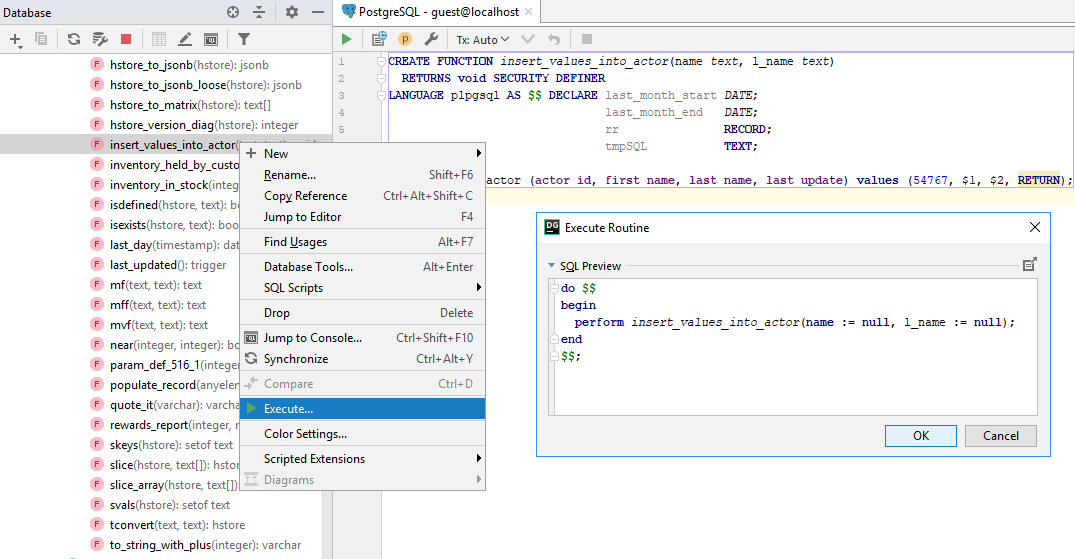The image size is (1075, 559).
Task: Collapse the SQL Preview section triangle
Action: click(x=551, y=265)
